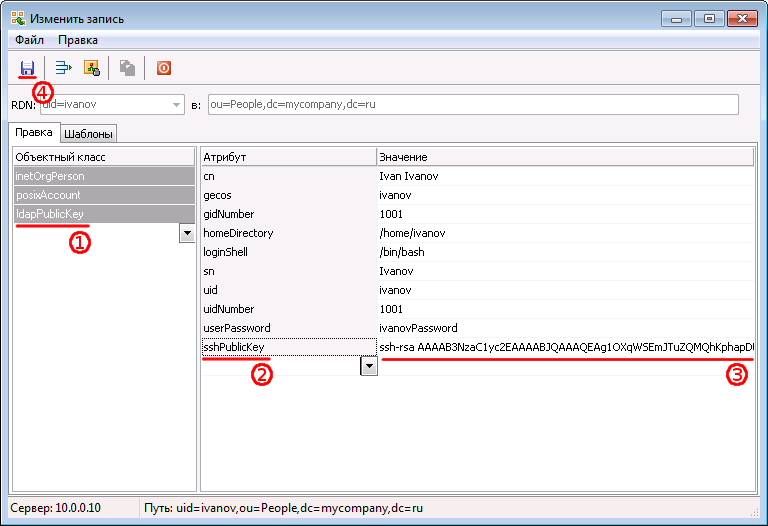Switch to the Шаблоны tab
This screenshot has width=768, height=526.
[89, 134]
